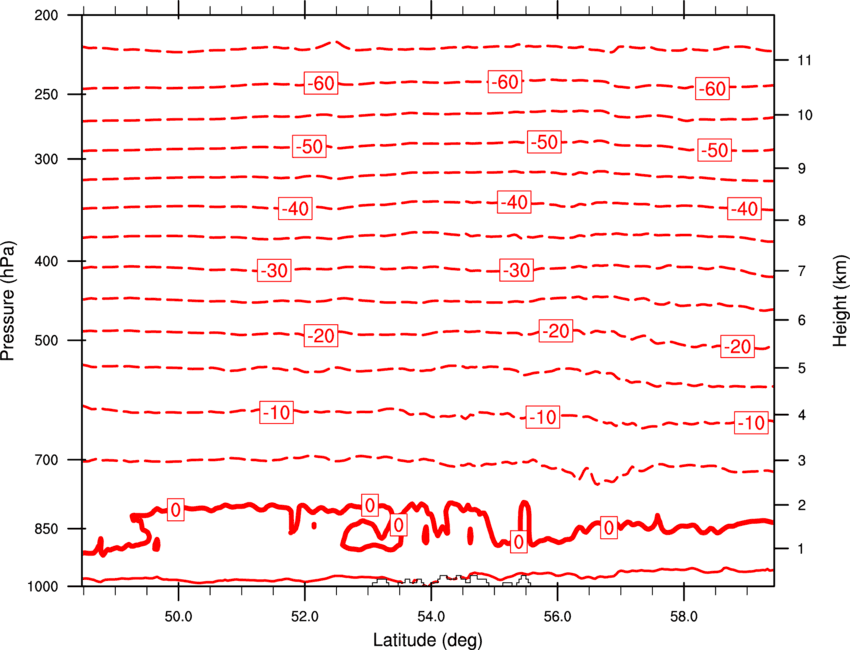Pick the 54.0 latitude tick label
The width and height of the screenshot is (850, 650).
click(x=431, y=617)
